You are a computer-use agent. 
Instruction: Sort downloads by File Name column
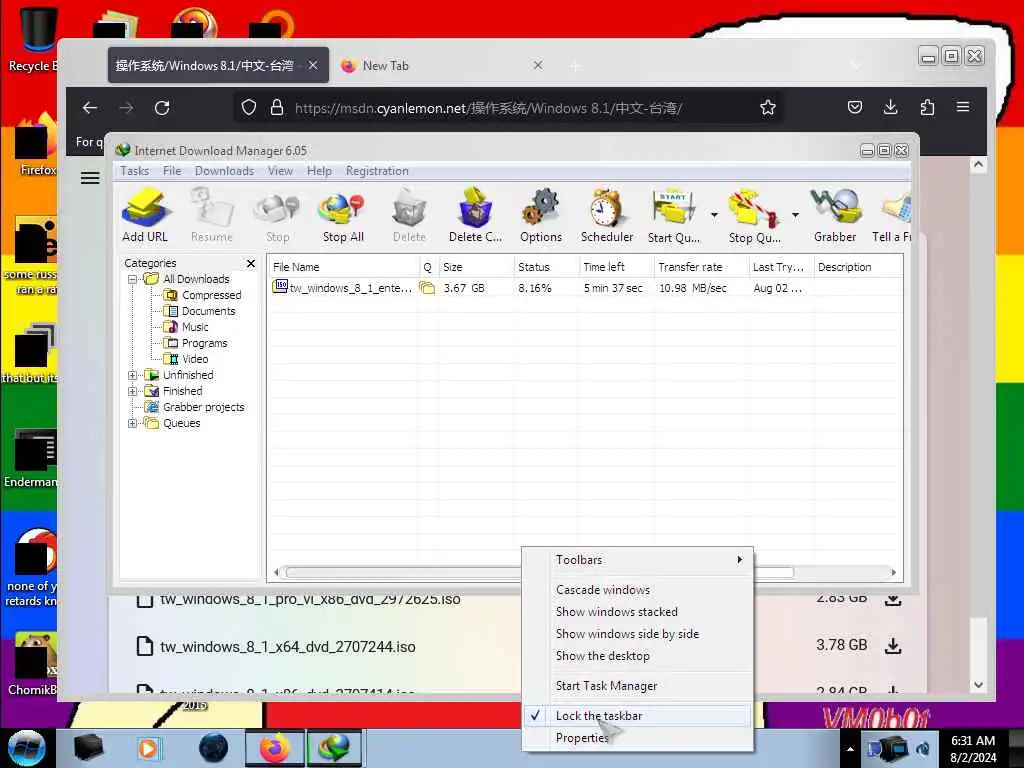(x=344, y=267)
